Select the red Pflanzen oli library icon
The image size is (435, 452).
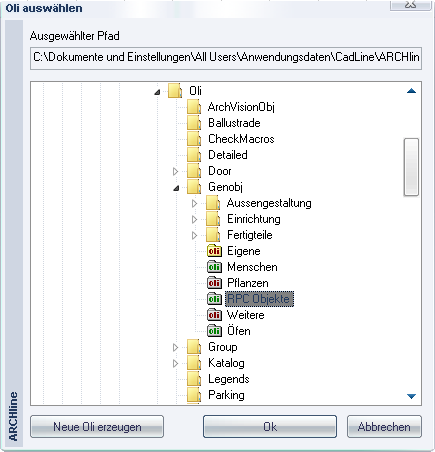pos(214,283)
